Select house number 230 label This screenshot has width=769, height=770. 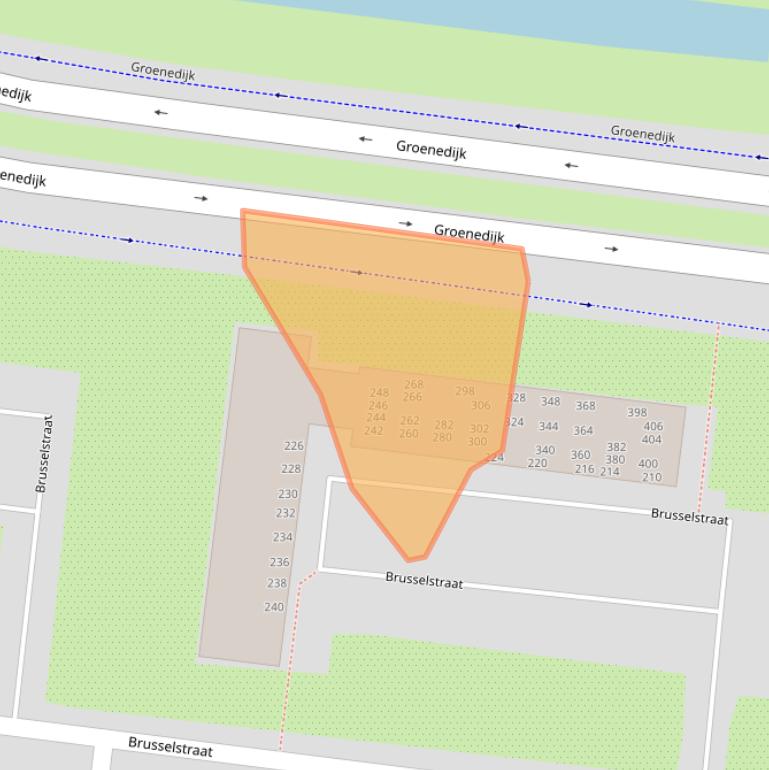point(288,494)
